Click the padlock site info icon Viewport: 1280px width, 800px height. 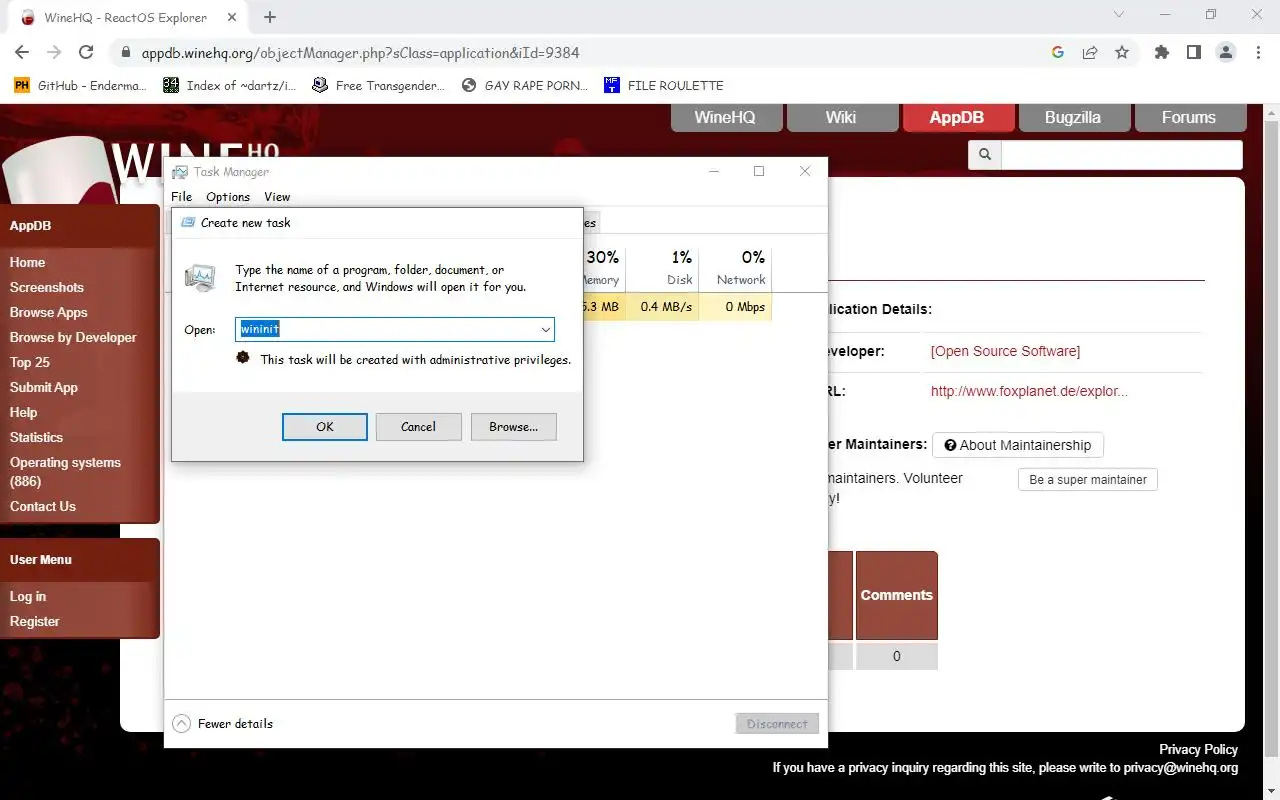coord(125,53)
